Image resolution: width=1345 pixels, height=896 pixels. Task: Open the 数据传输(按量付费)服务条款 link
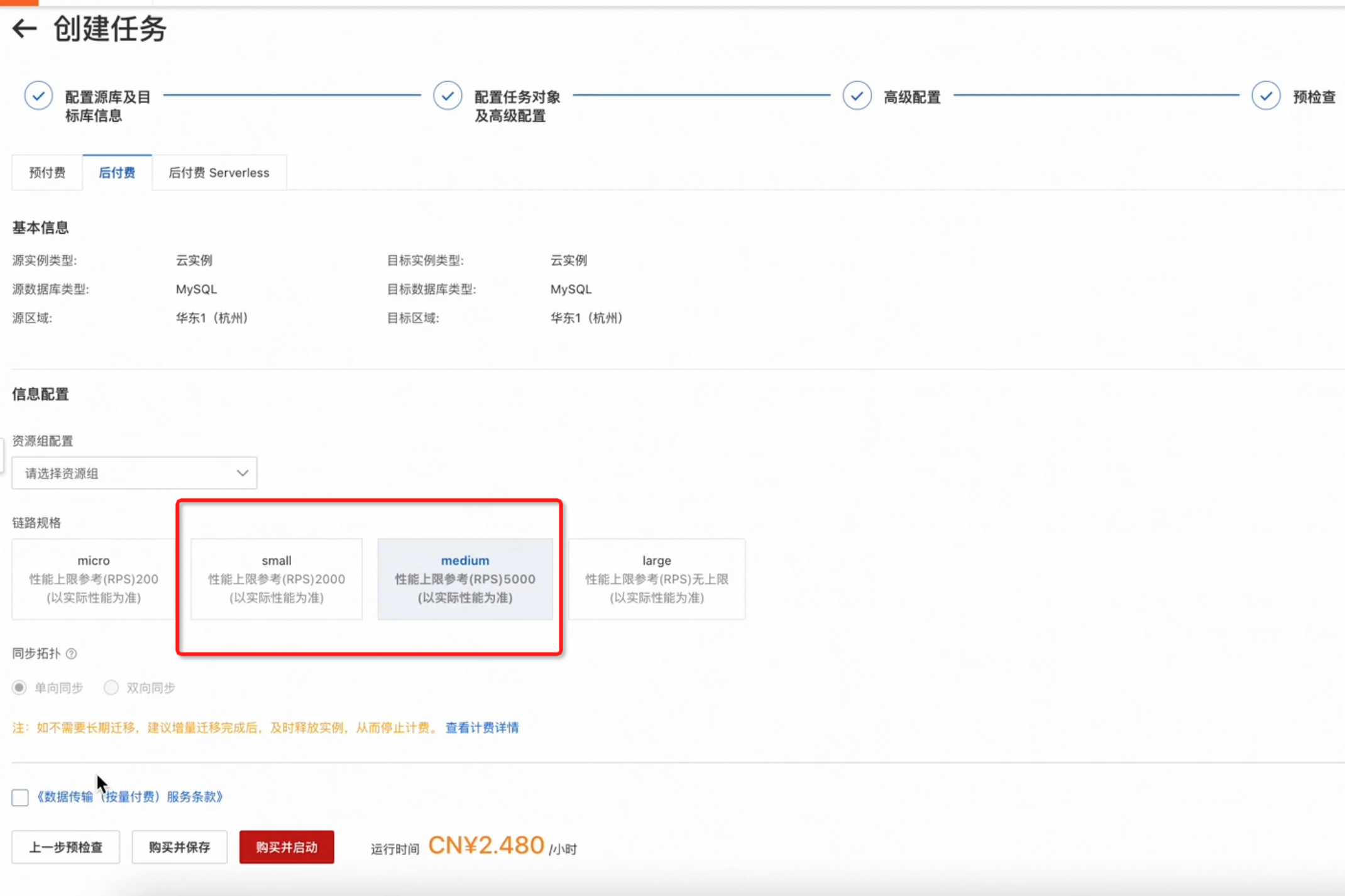[129, 797]
